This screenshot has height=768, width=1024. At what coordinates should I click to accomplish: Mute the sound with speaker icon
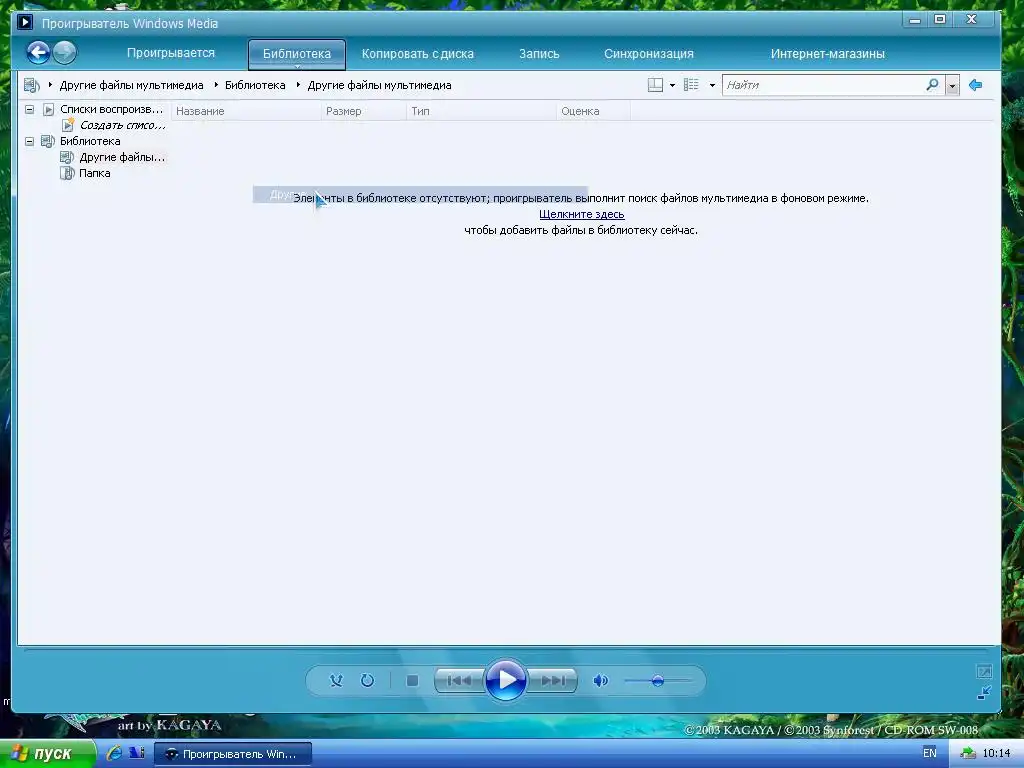[x=600, y=680]
